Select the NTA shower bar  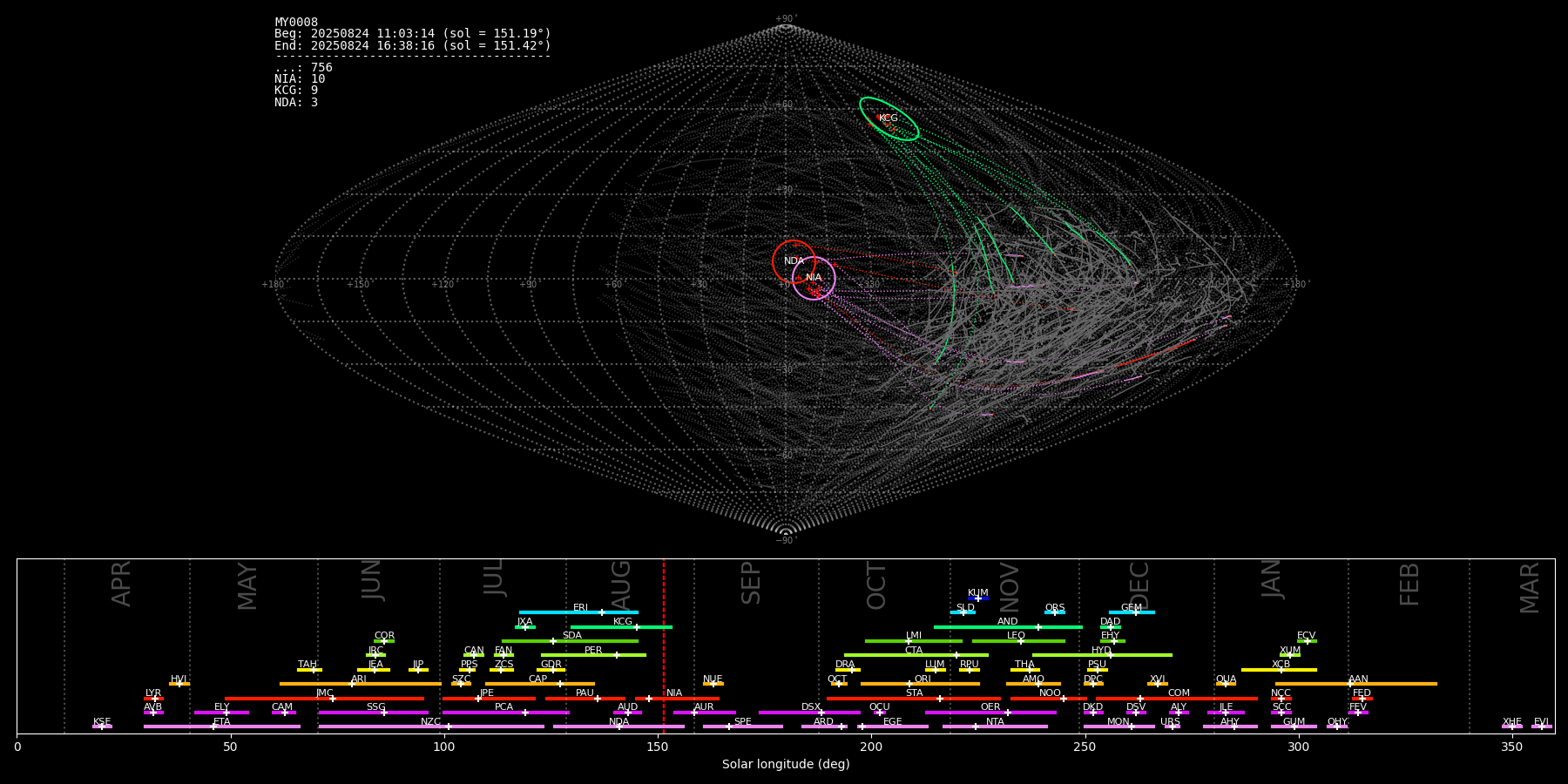pyautogui.click(x=995, y=727)
